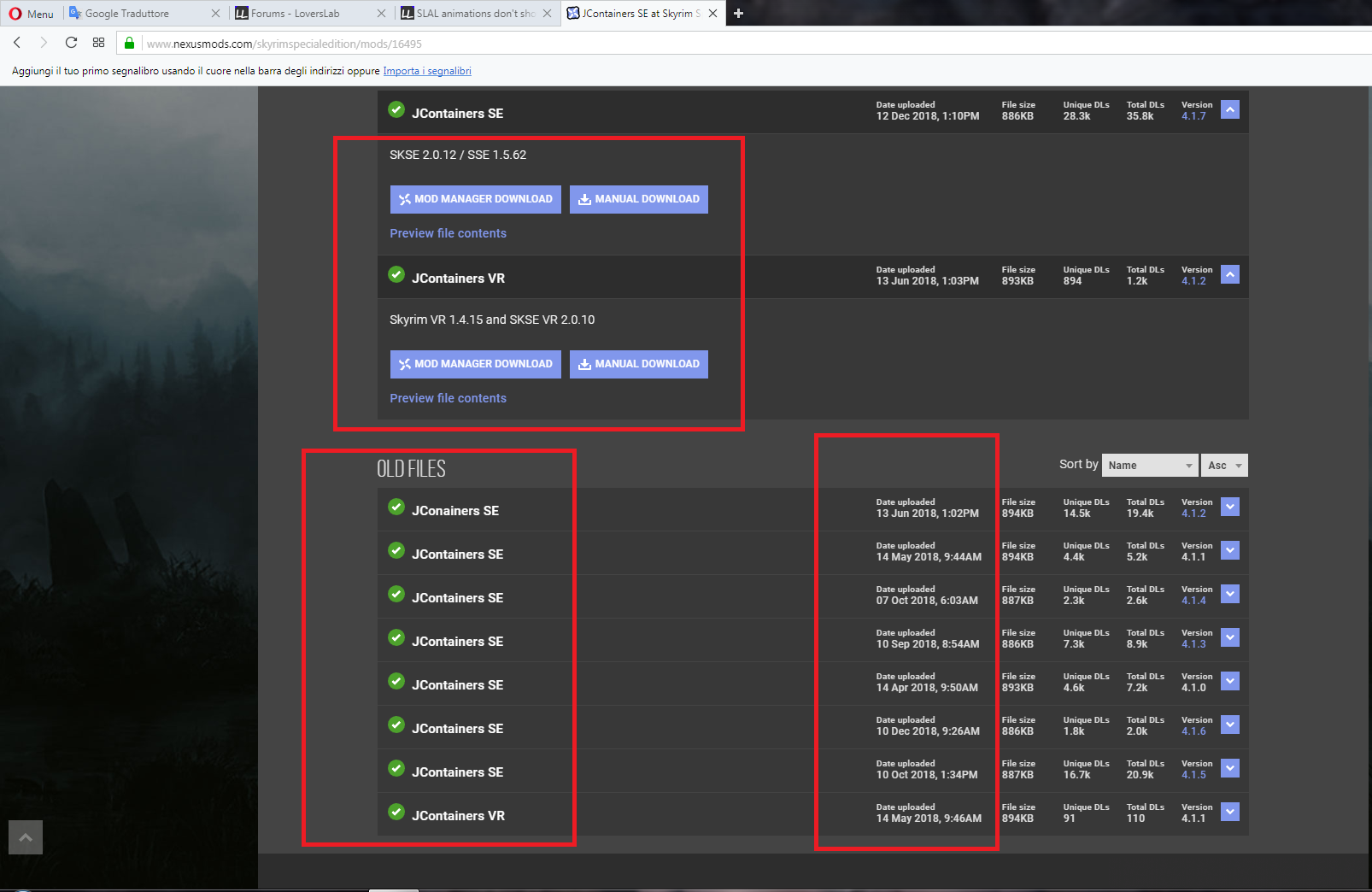Open the Asc sort order dropdown
This screenshot has width=1372, height=892.
1223,466
